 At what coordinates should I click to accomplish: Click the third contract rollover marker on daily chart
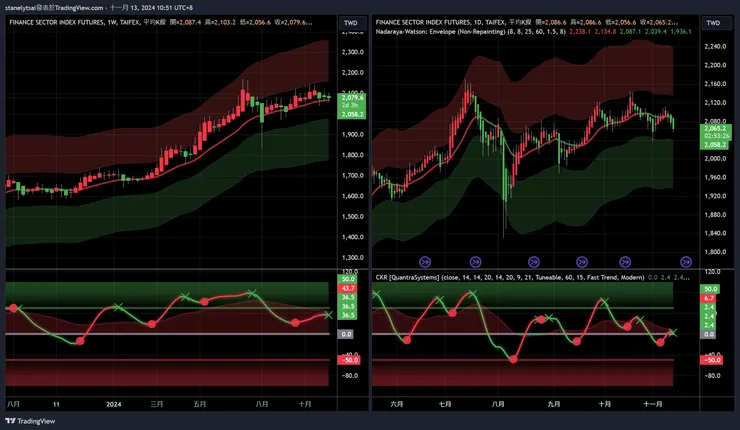click(534, 261)
